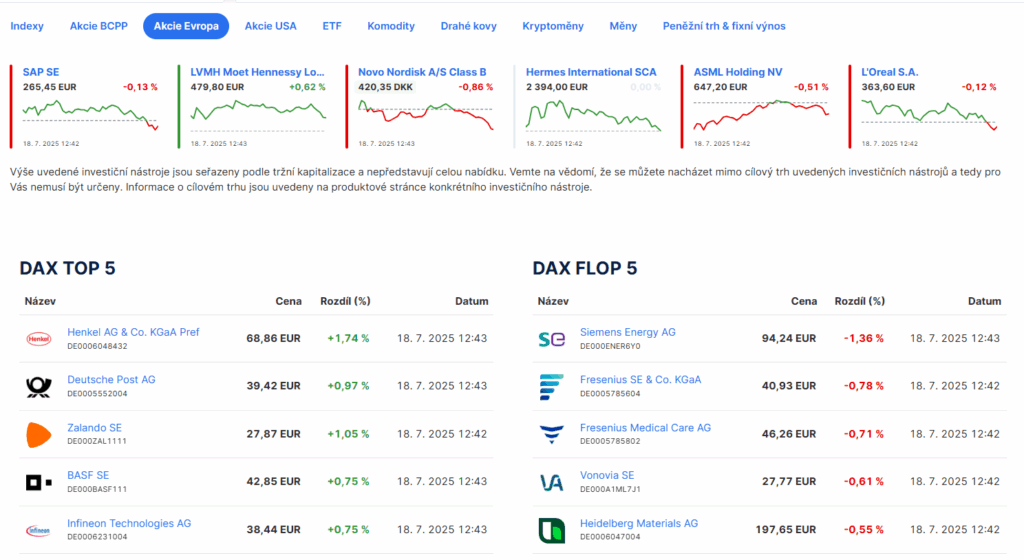Click ISIN code DE0005552004
The image size is (1024, 560).
pyautogui.click(x=97, y=394)
